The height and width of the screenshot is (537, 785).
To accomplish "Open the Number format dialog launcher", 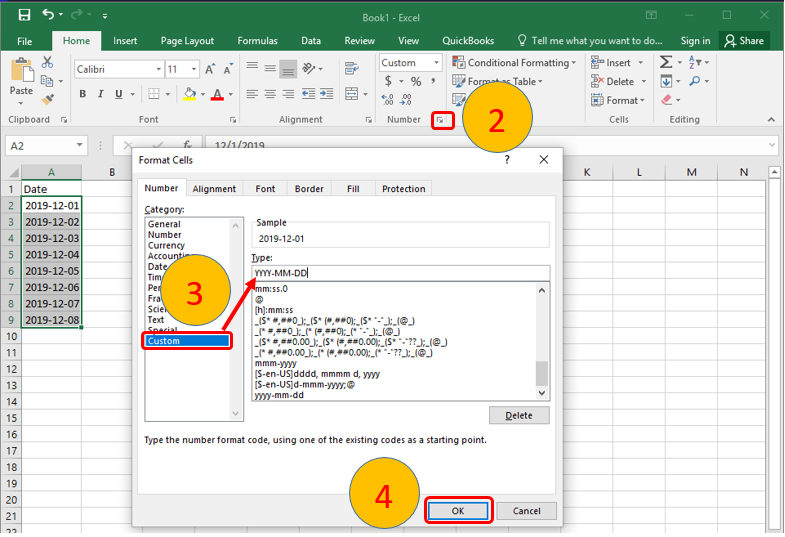I will pyautogui.click(x=439, y=120).
